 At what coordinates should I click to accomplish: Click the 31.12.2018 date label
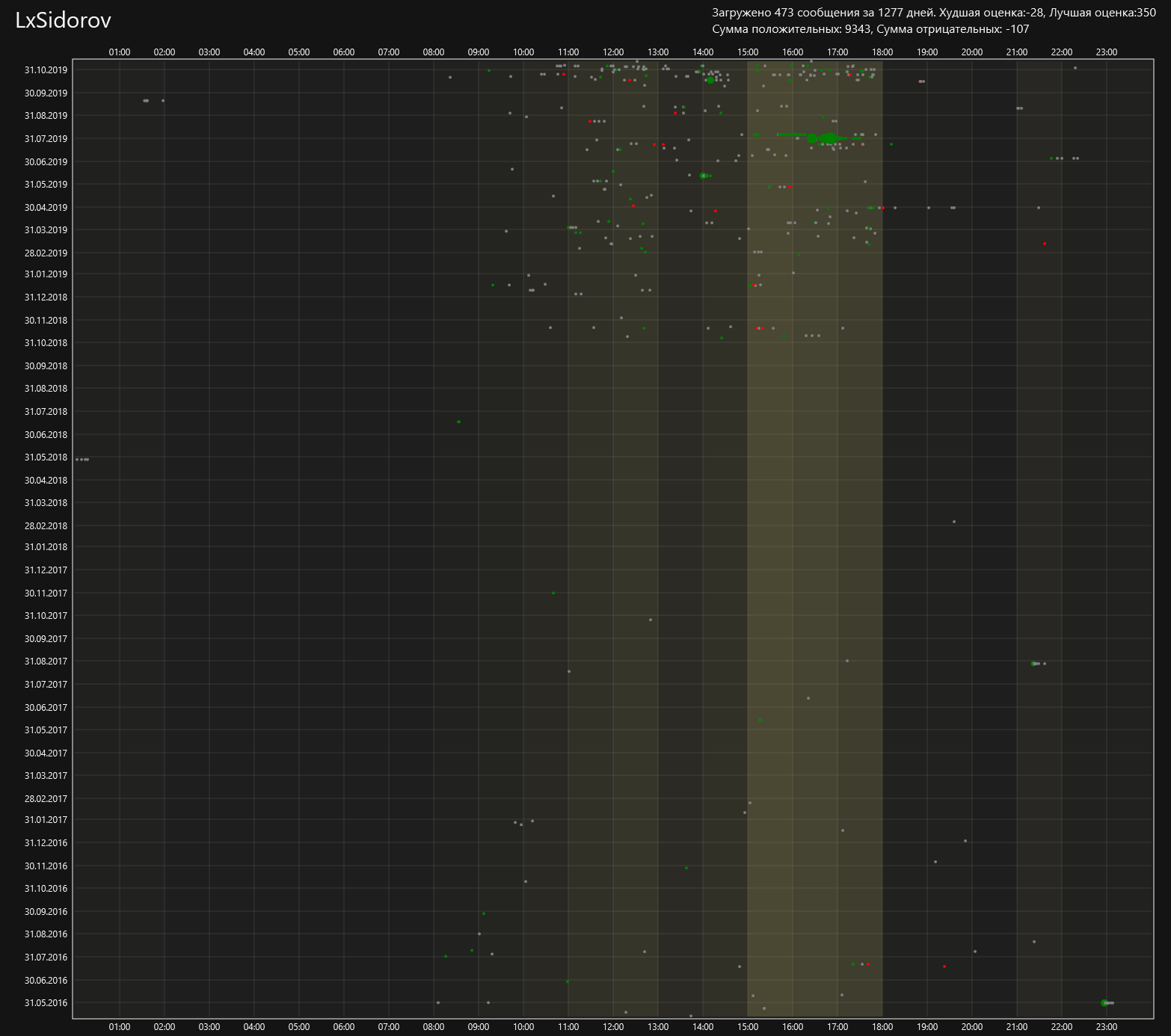pyautogui.click(x=46, y=297)
